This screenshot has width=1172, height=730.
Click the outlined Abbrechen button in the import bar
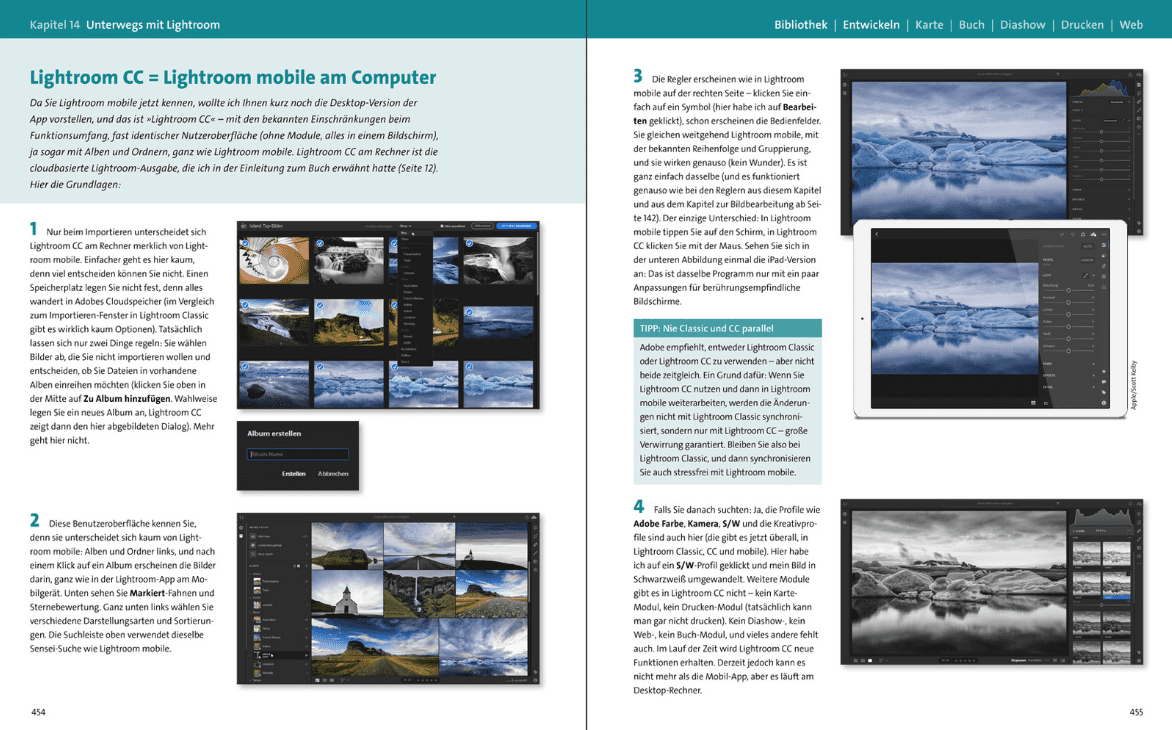pos(483,226)
